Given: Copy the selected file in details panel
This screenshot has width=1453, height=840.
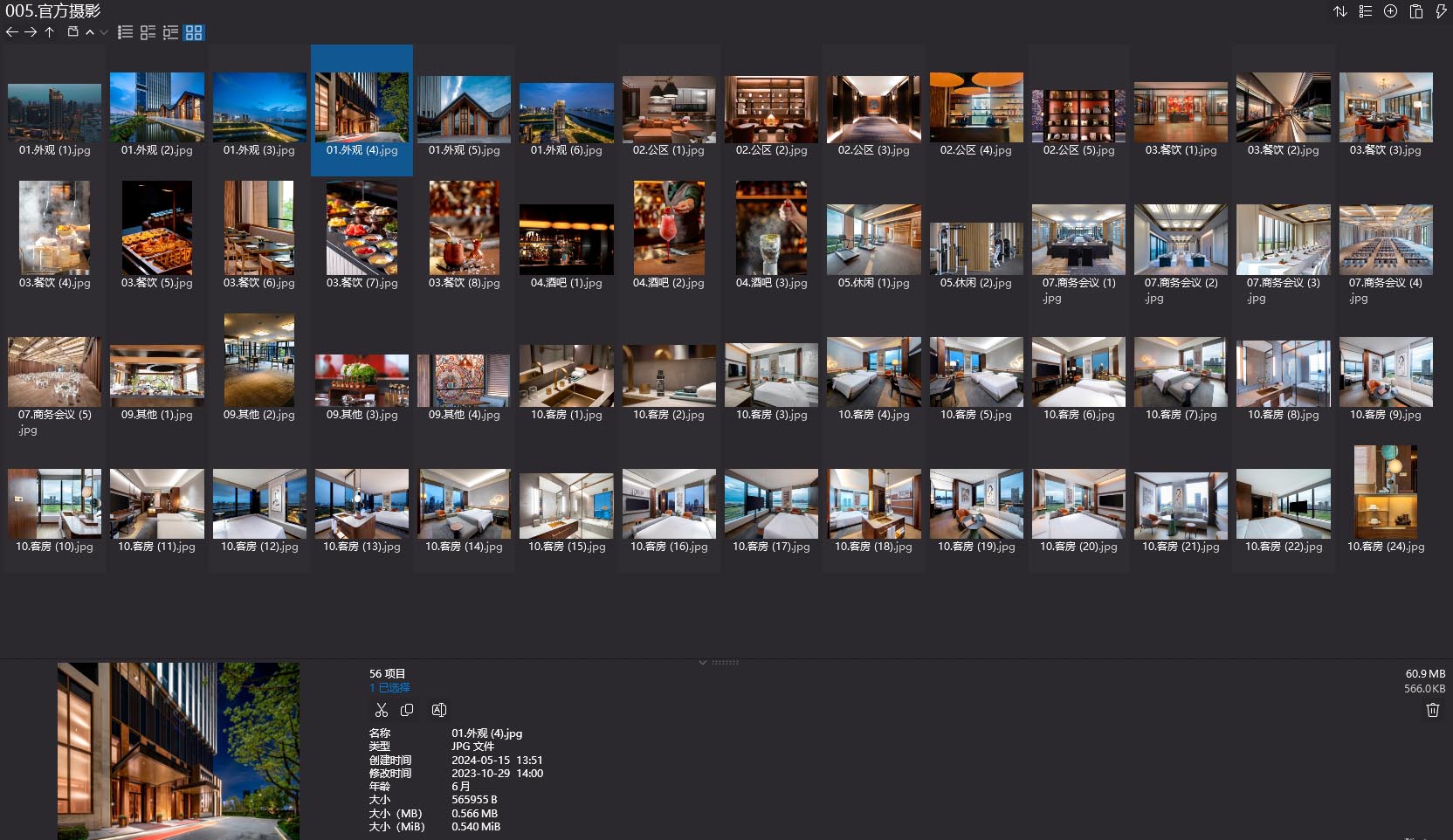Looking at the screenshot, I should click(407, 710).
